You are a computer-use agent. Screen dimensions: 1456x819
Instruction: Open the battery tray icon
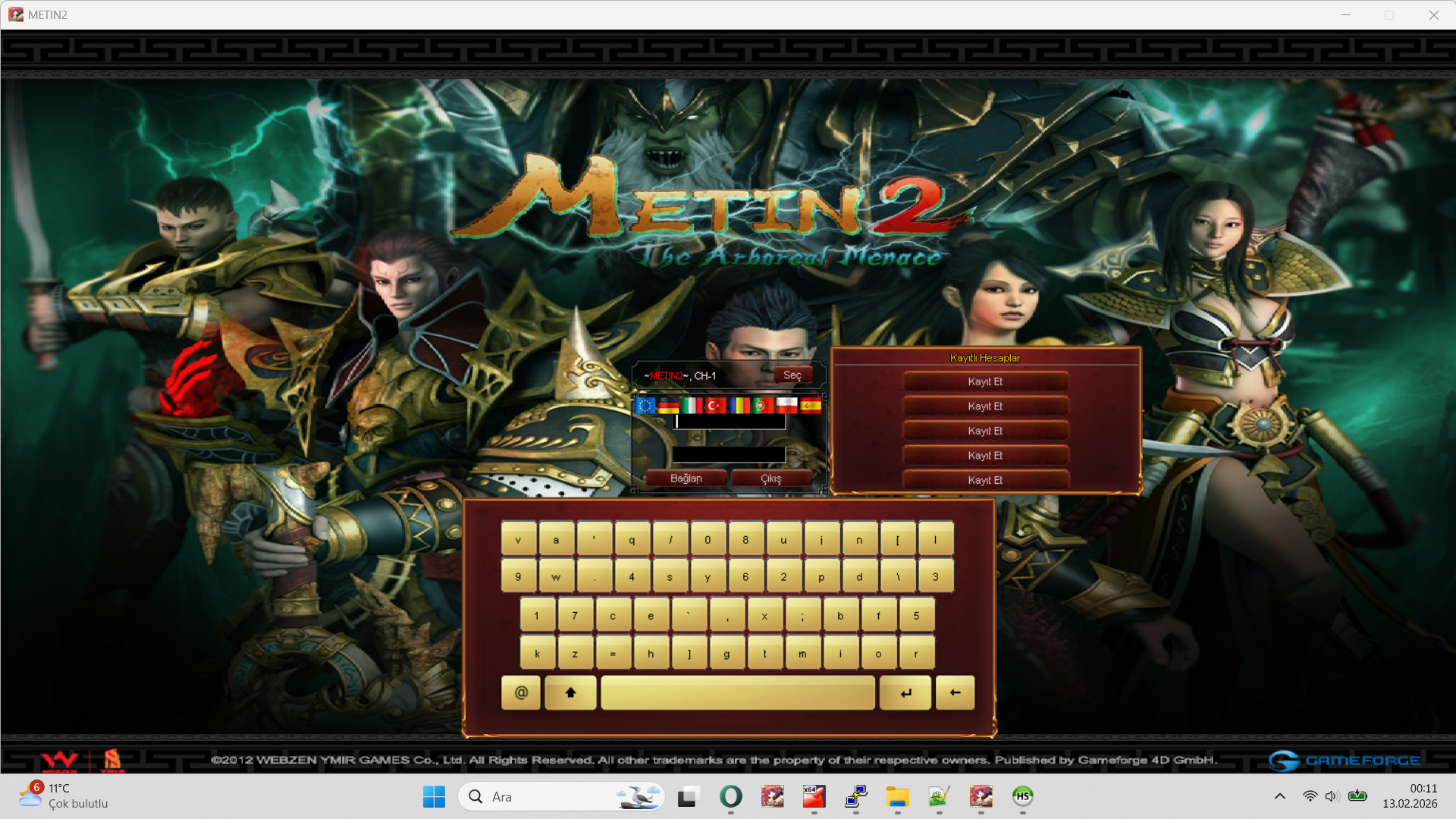click(x=1357, y=796)
